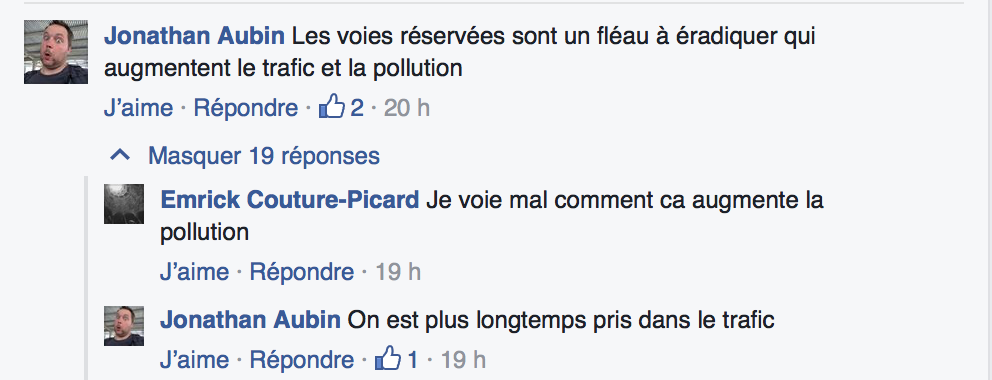Visit Emrick Couture-Picard's profile name link
The height and width of the screenshot is (380, 992).
click(290, 200)
